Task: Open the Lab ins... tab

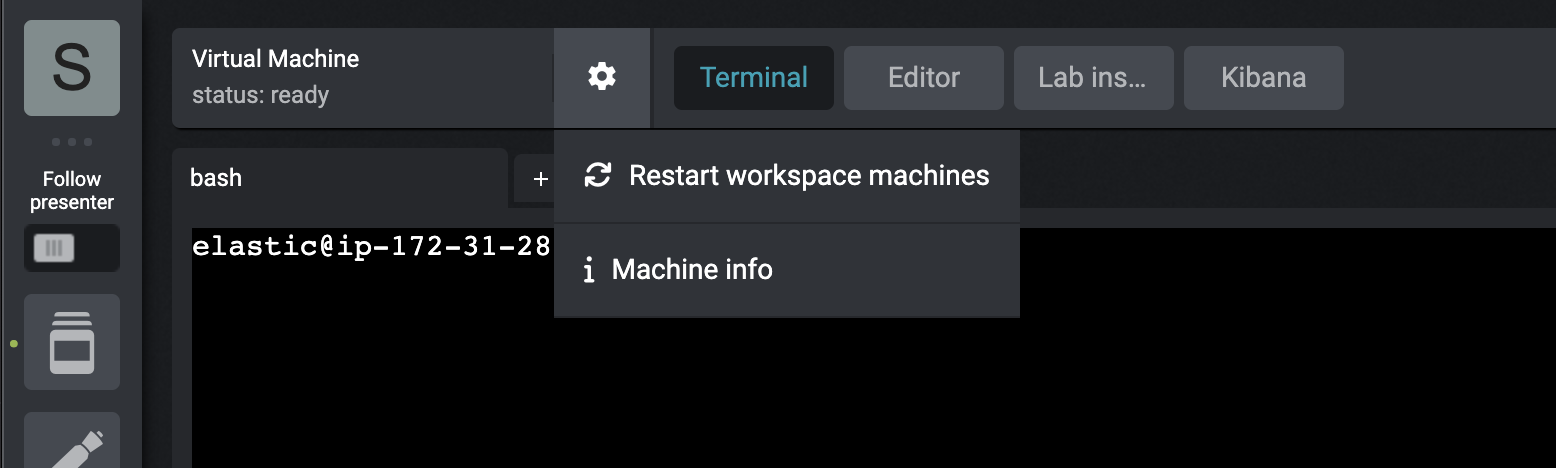Action: coord(1094,78)
